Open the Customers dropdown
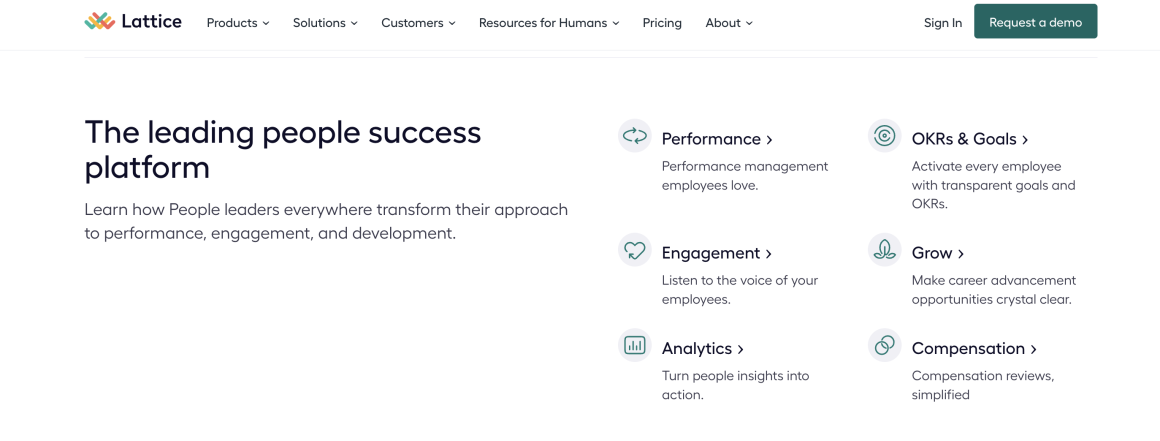The width and height of the screenshot is (1160, 441). pyautogui.click(x=418, y=23)
